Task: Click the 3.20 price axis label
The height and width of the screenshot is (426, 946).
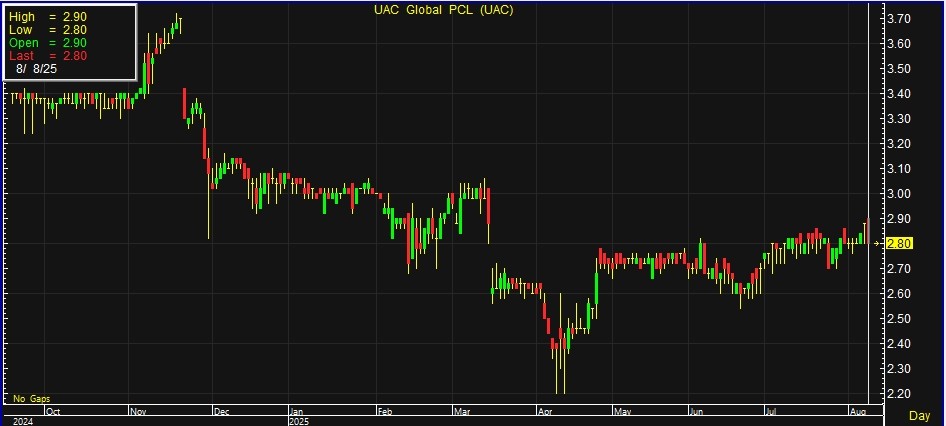Action: (899, 144)
